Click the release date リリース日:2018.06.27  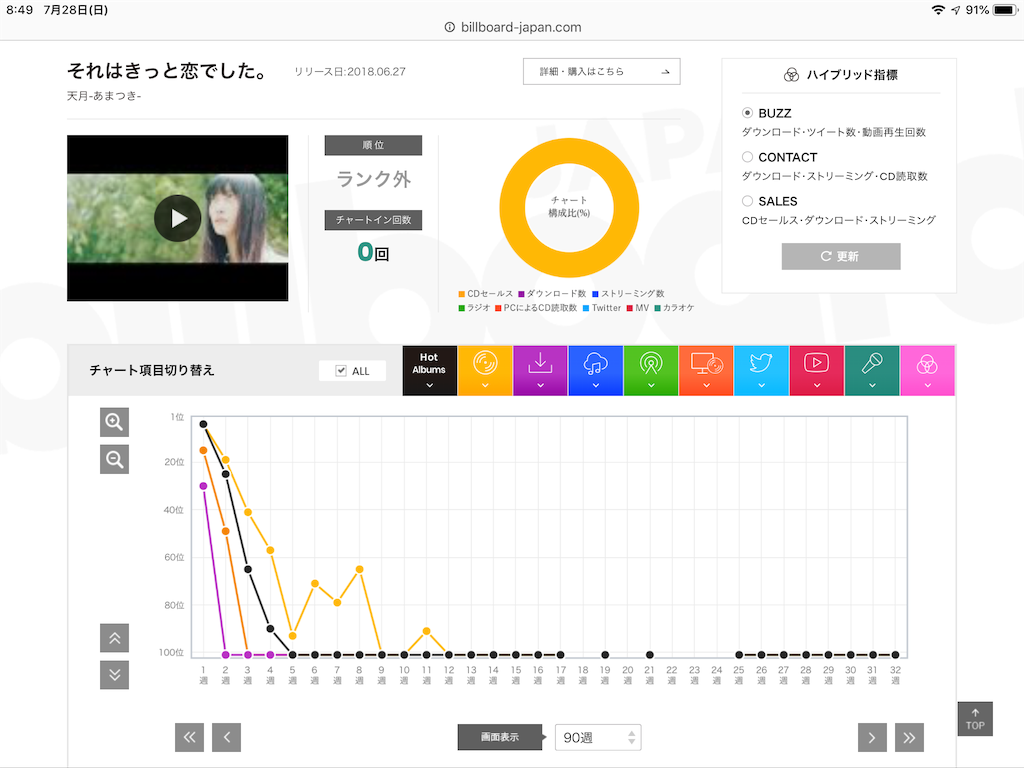[350, 72]
